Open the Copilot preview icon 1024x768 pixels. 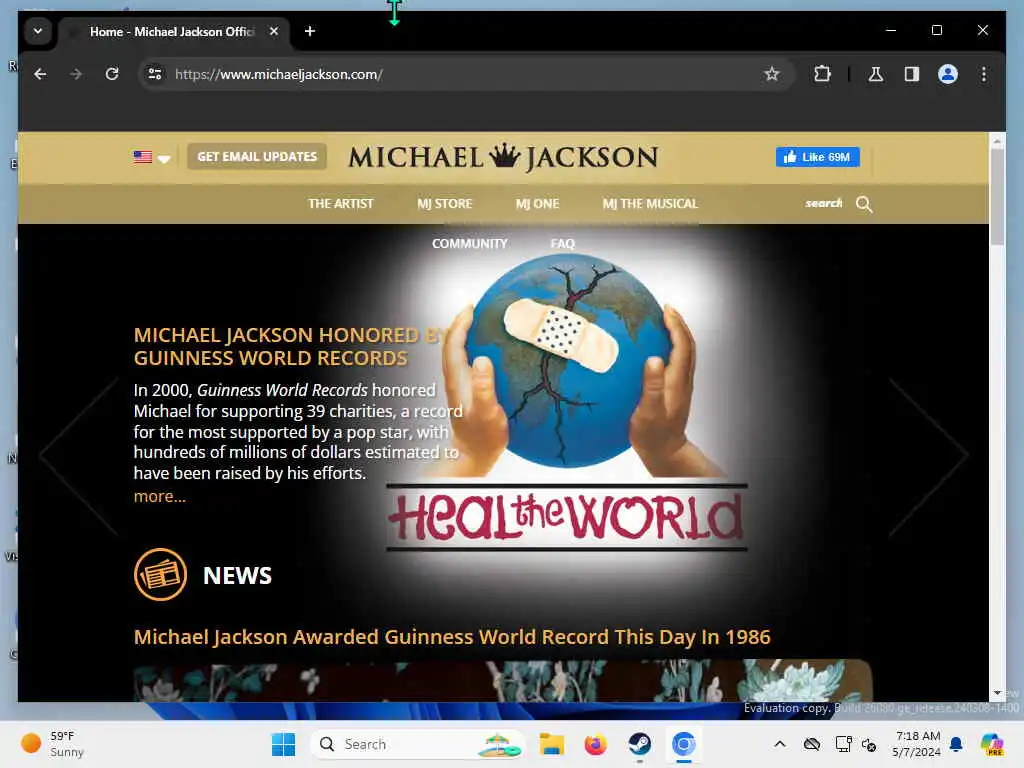tap(992, 744)
